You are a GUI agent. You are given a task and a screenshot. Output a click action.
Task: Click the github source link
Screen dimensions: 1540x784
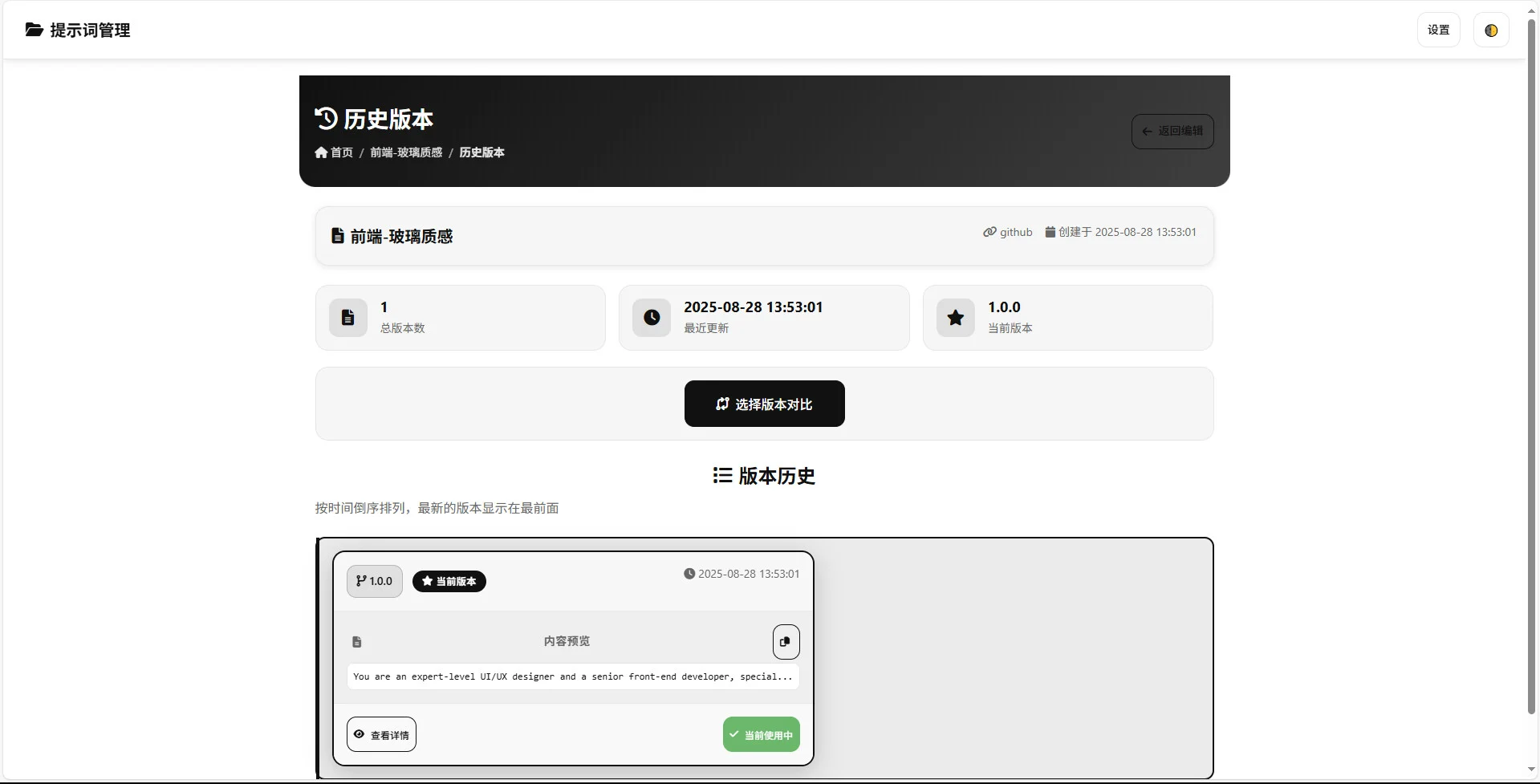tap(1008, 232)
